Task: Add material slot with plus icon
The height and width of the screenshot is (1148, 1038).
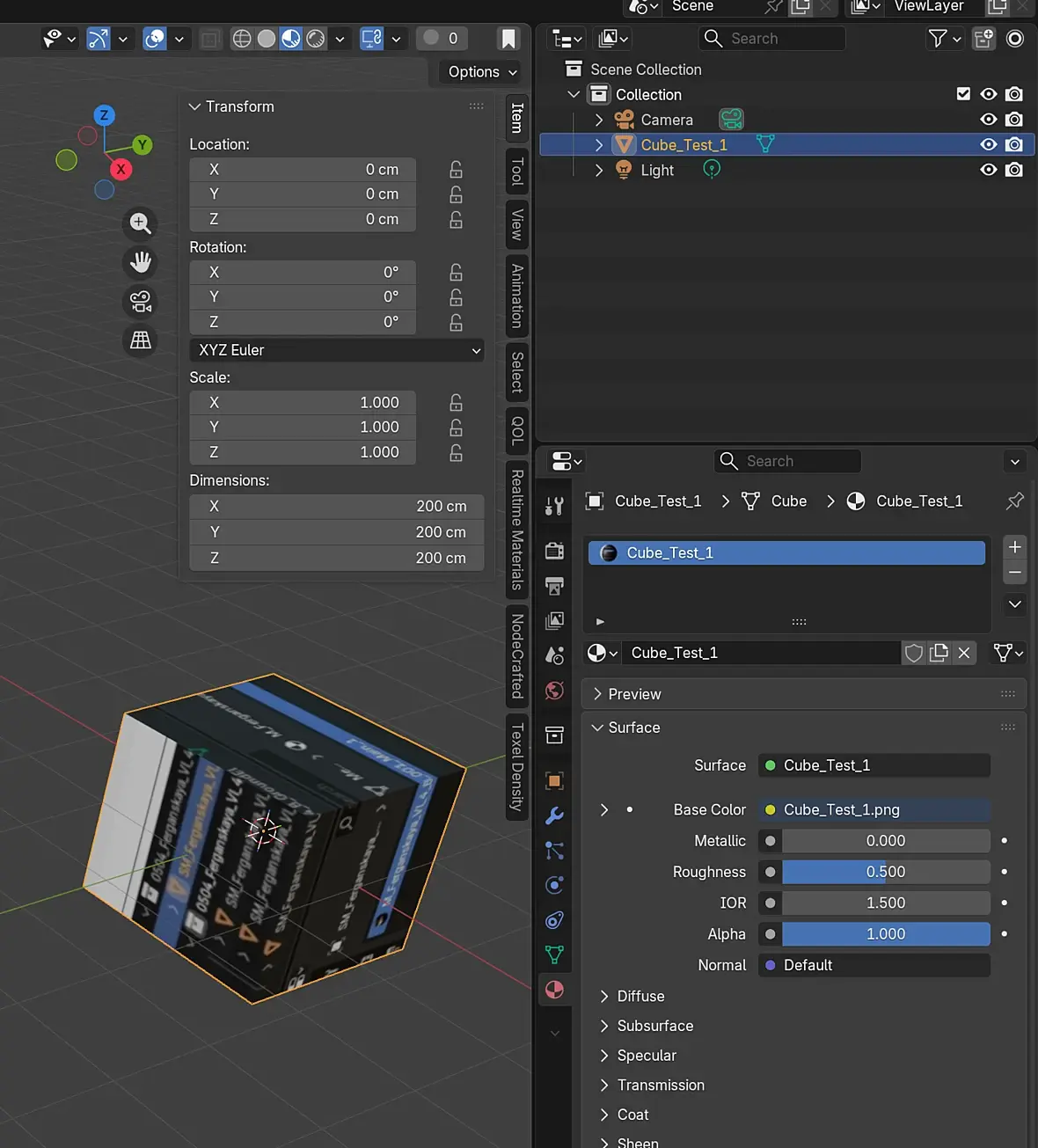Action: point(1014,547)
